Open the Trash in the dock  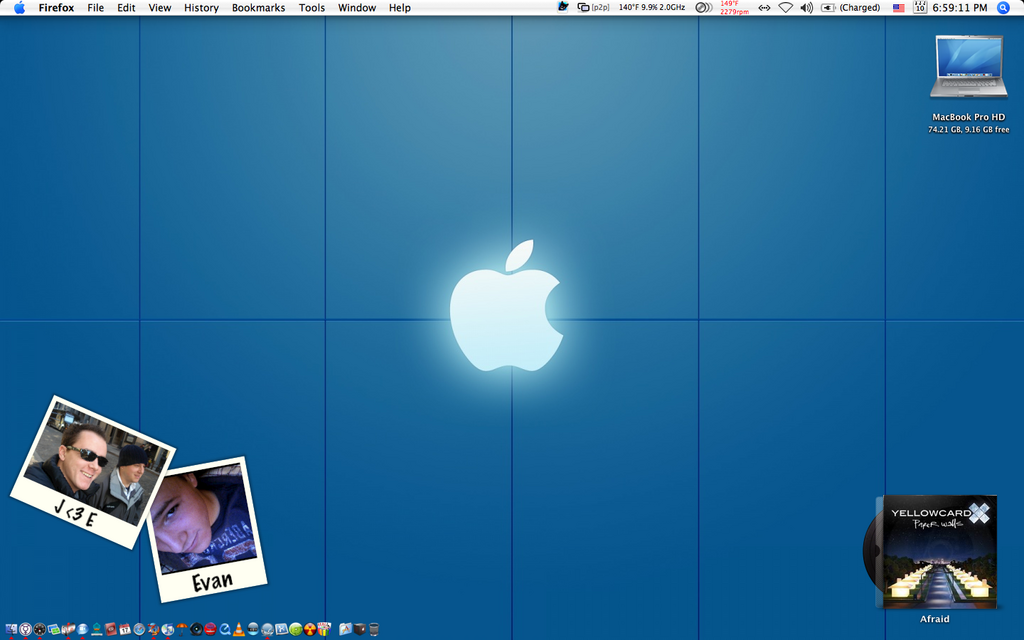click(374, 630)
